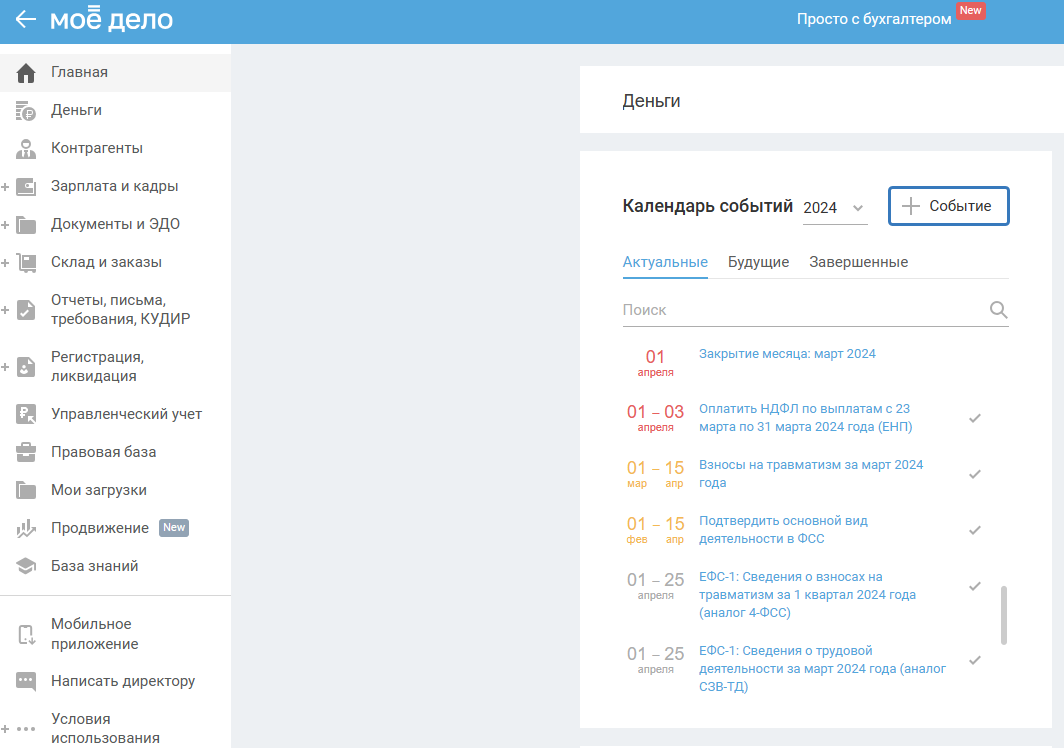Viewport: 1064px width, 748px height.
Task: Switch to Будущие tab
Action: (758, 262)
